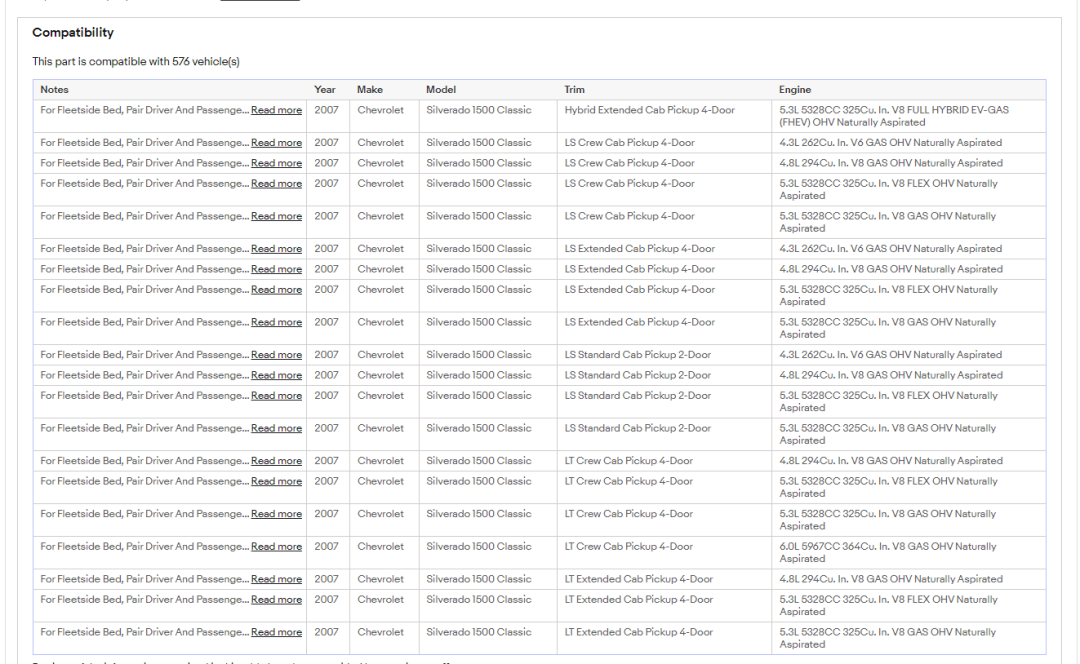Select LS Standard Cab Pickup 2-Door trim, 4.3L row

[638, 355]
